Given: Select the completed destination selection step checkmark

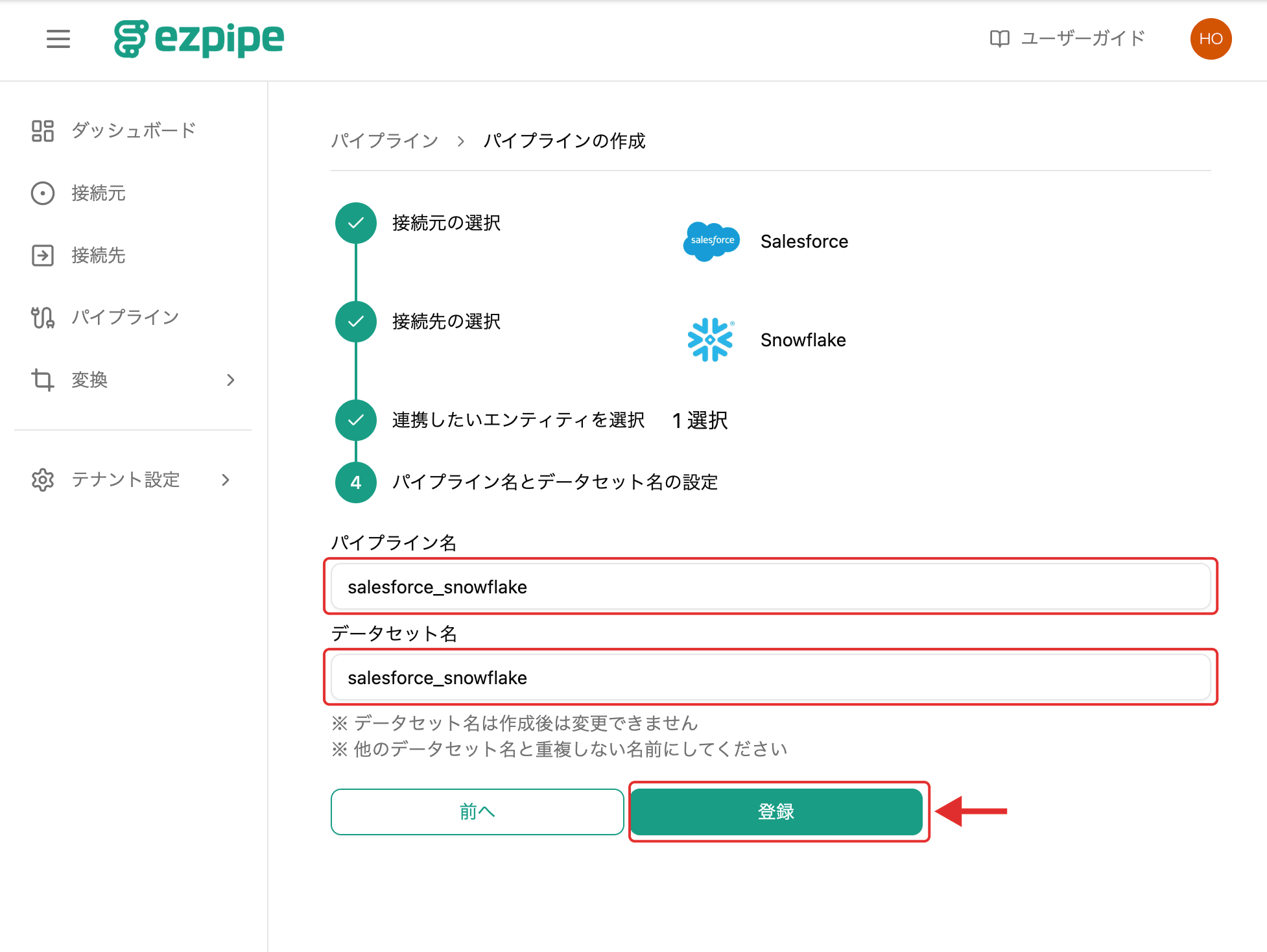Looking at the screenshot, I should point(356,322).
